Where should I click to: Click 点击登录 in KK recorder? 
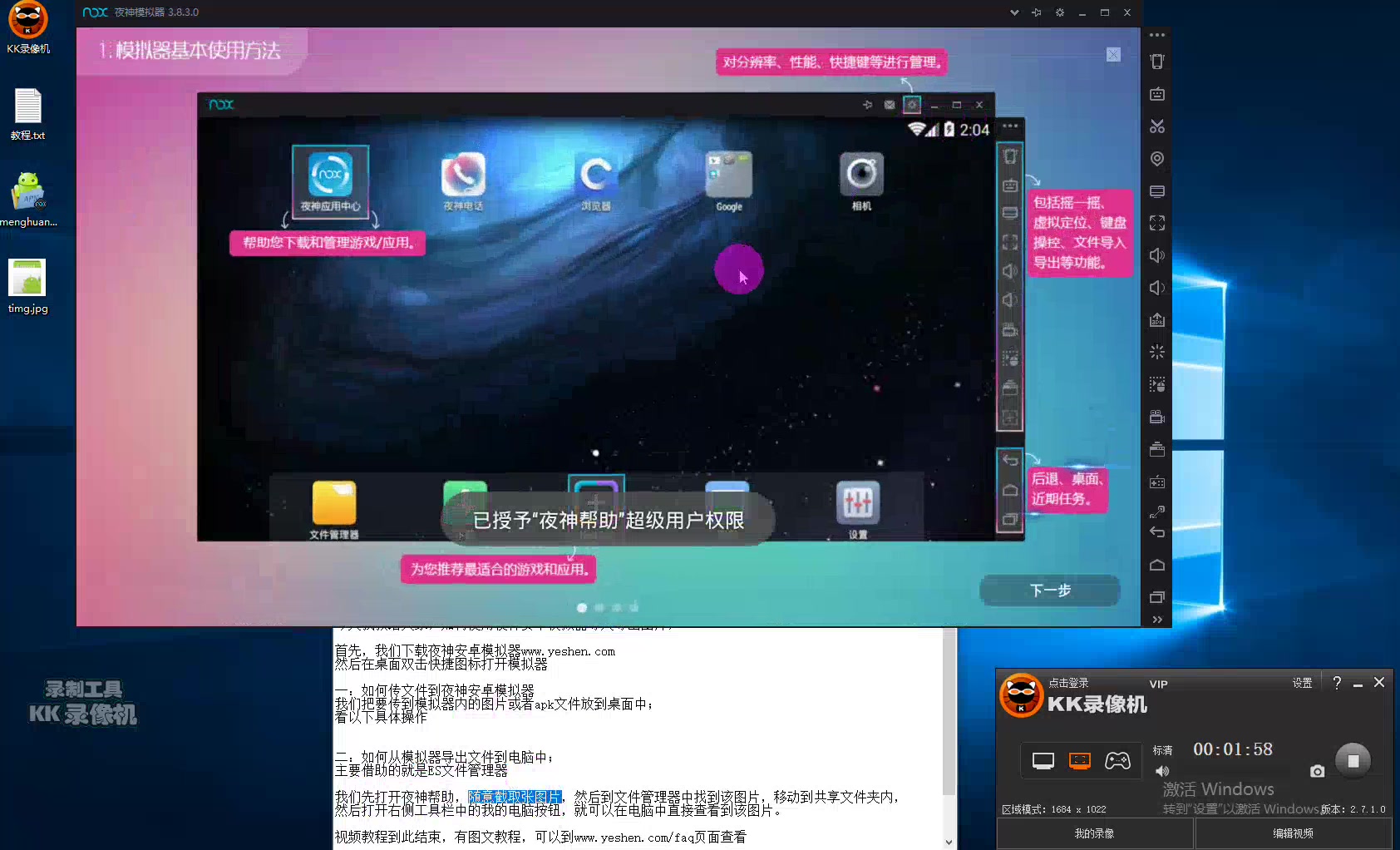coord(1067,683)
